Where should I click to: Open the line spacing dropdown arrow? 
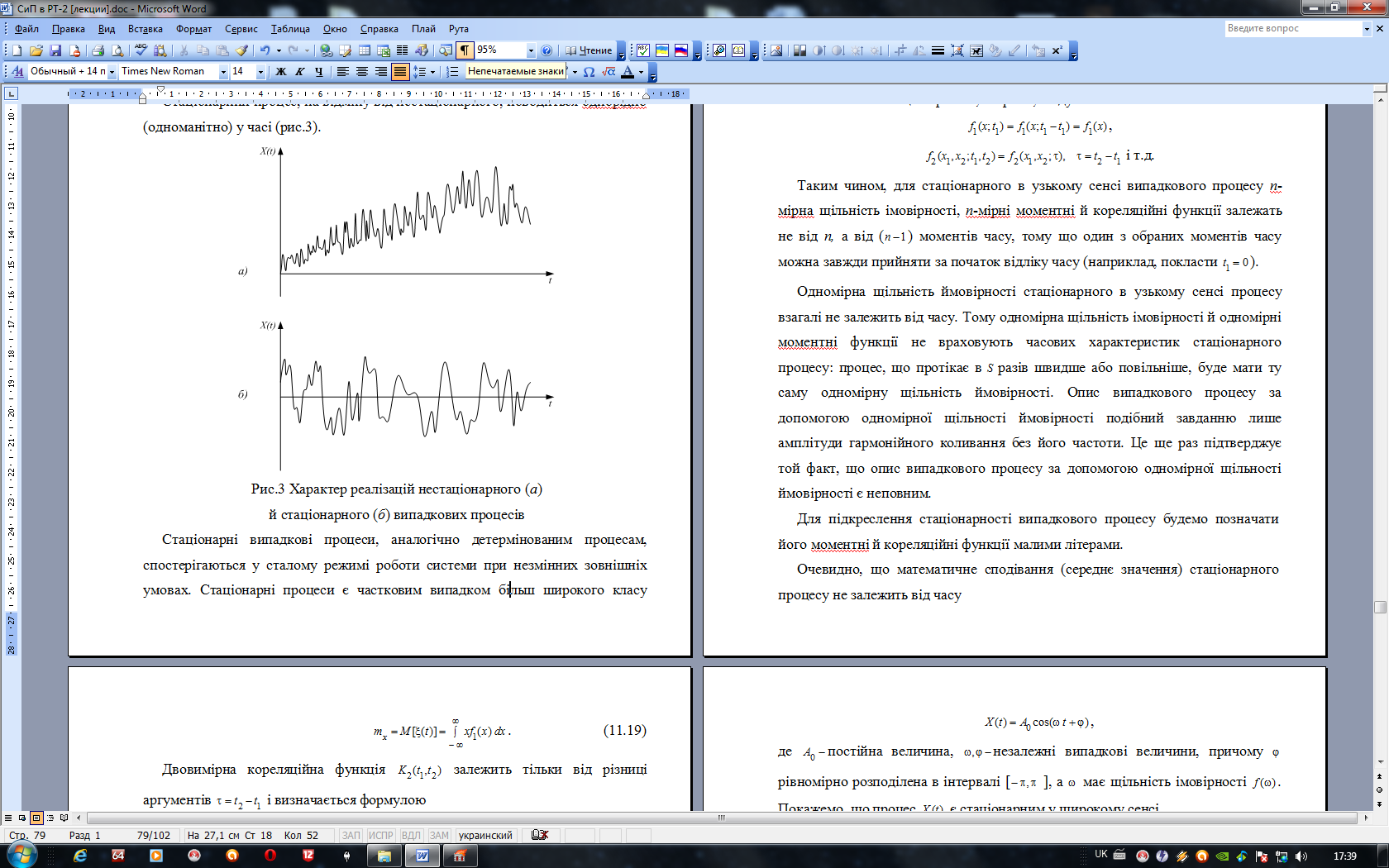click(x=432, y=72)
